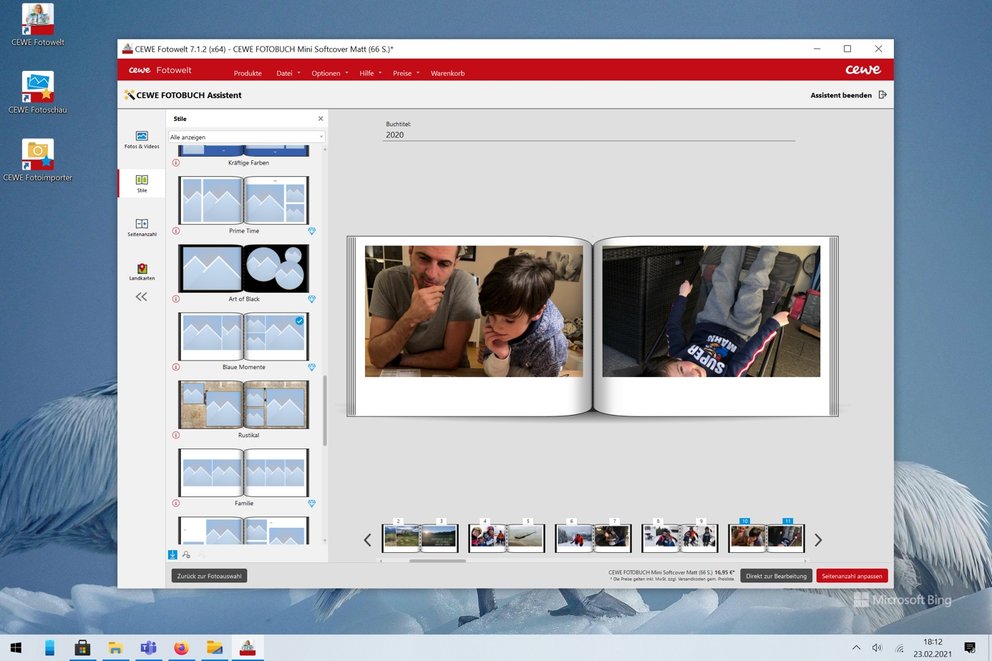Viewport: 992px width, 661px height.
Task: Collapse the sidebar with double-chevron icon
Action: click(x=141, y=297)
